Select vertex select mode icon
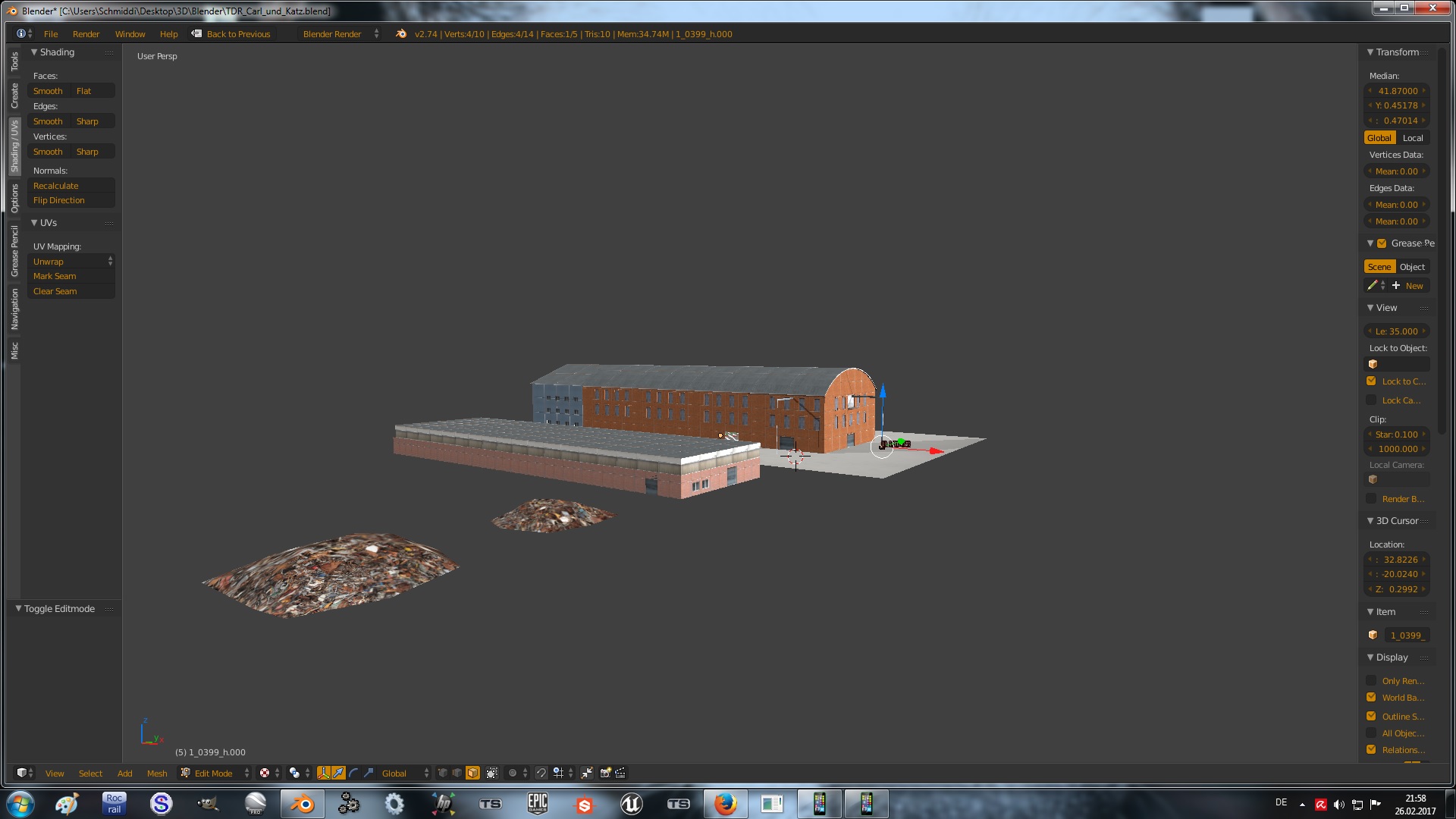 pyautogui.click(x=443, y=773)
